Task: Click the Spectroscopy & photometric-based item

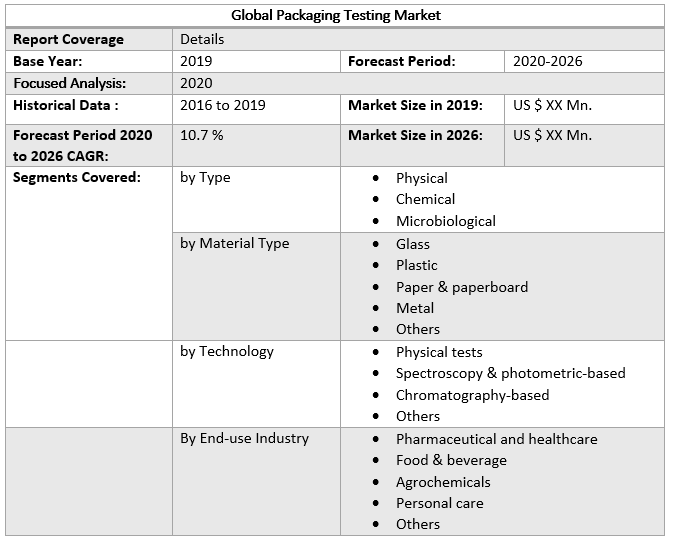Action: click(x=510, y=373)
